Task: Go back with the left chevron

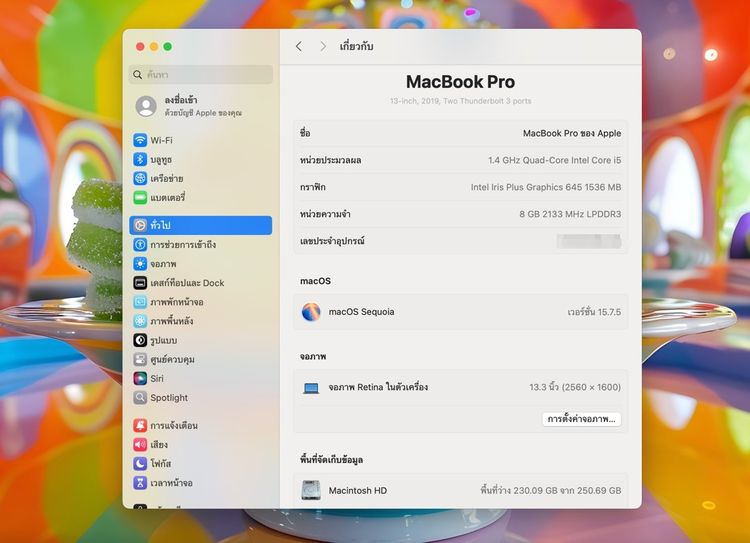Action: 299,46
